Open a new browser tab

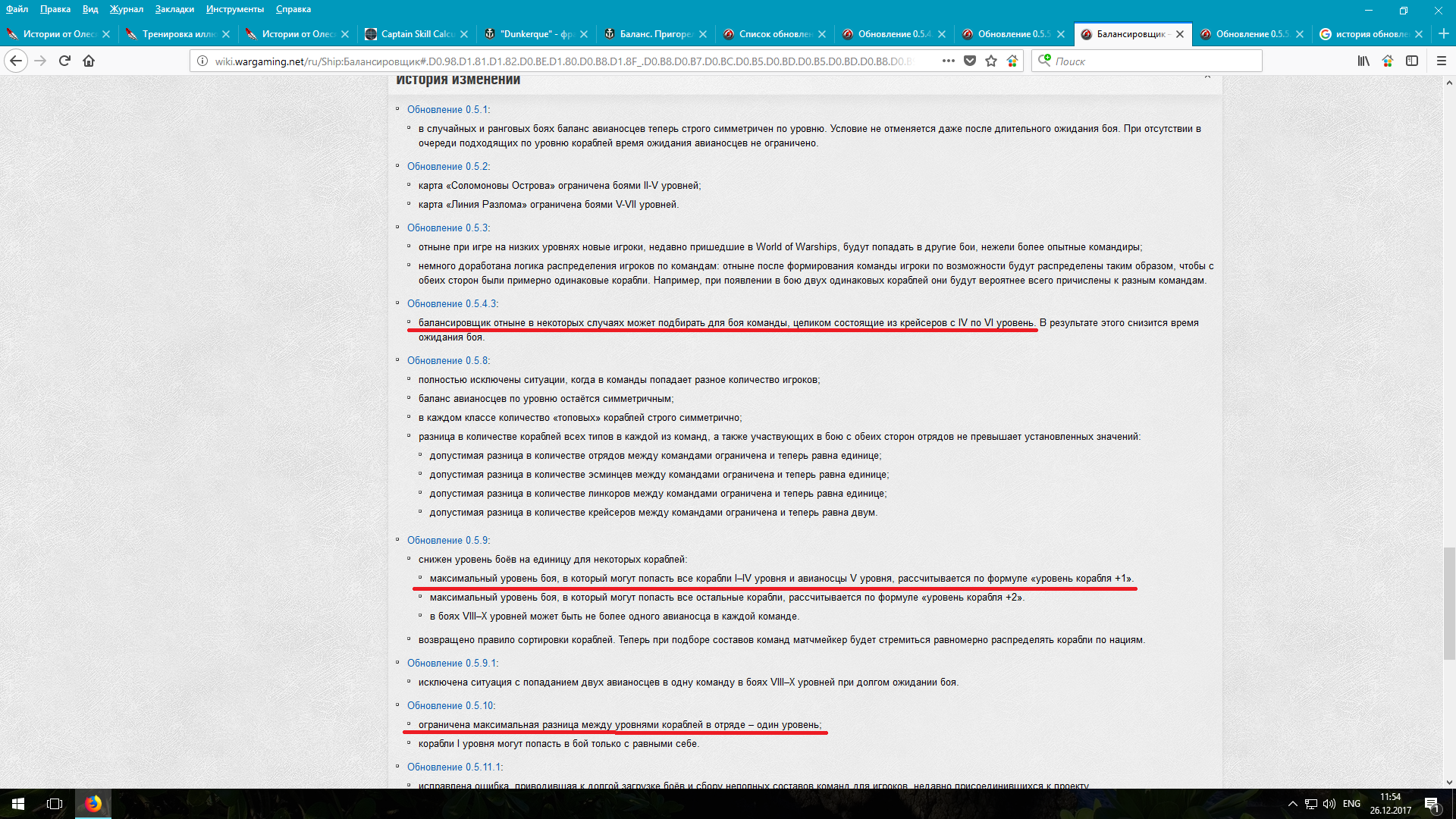(1443, 34)
